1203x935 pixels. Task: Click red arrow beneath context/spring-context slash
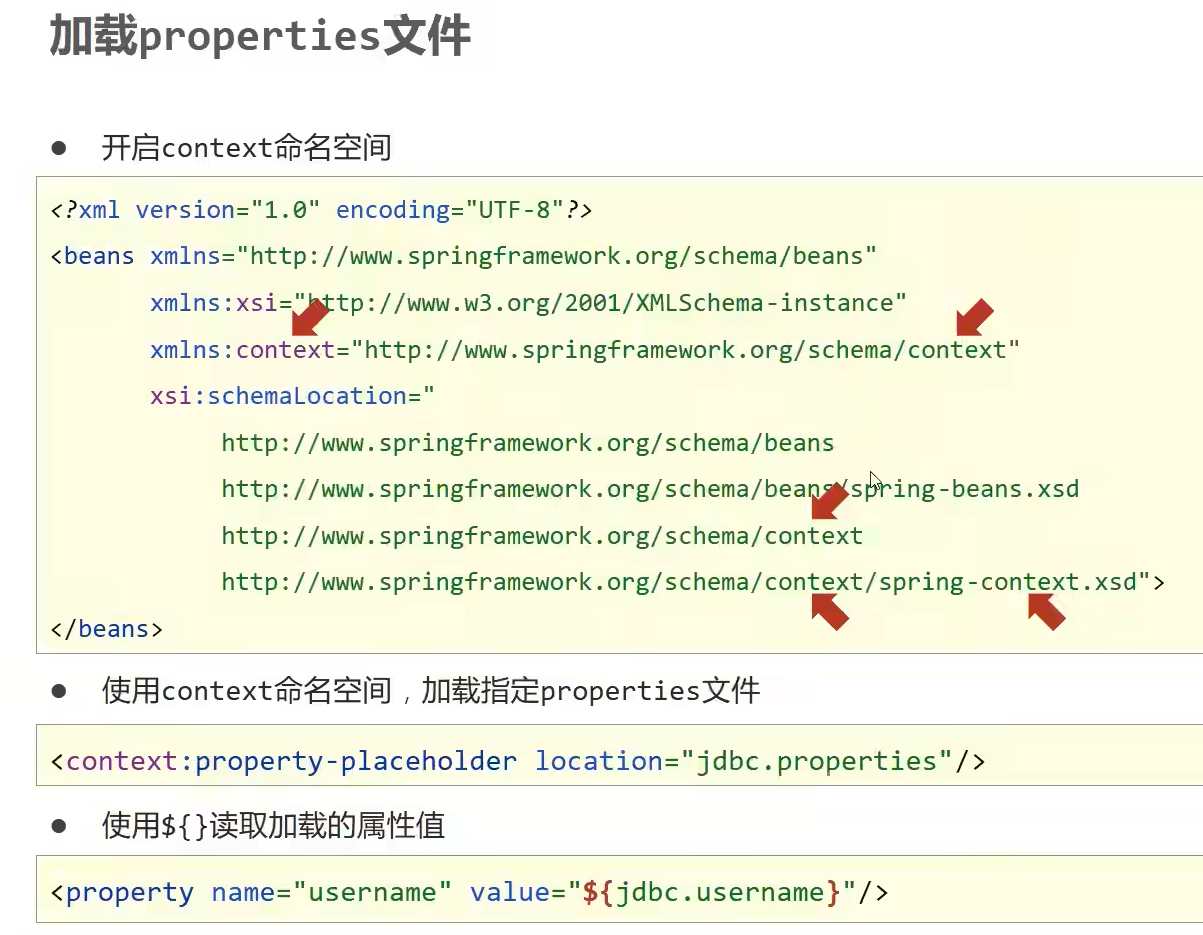coord(829,610)
